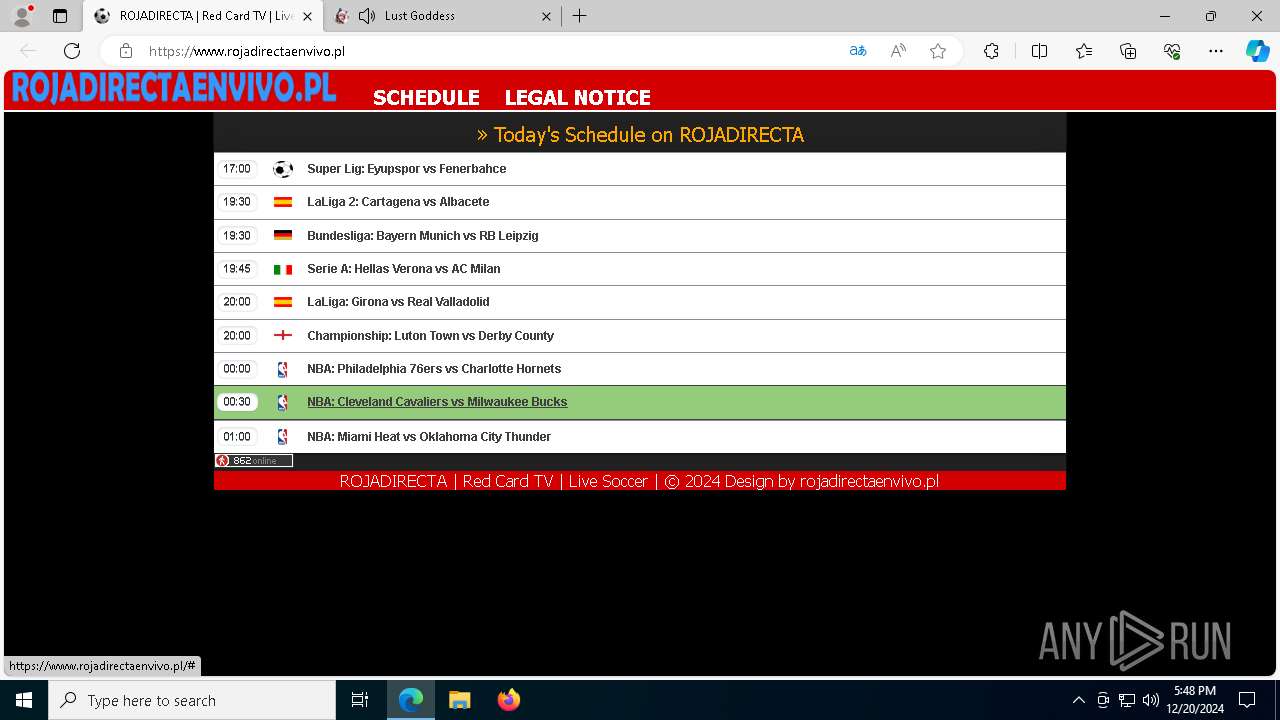Open LaLiga: Girona vs Real Valladolid
Image resolution: width=1280 pixels, height=720 pixels.
pos(398,302)
